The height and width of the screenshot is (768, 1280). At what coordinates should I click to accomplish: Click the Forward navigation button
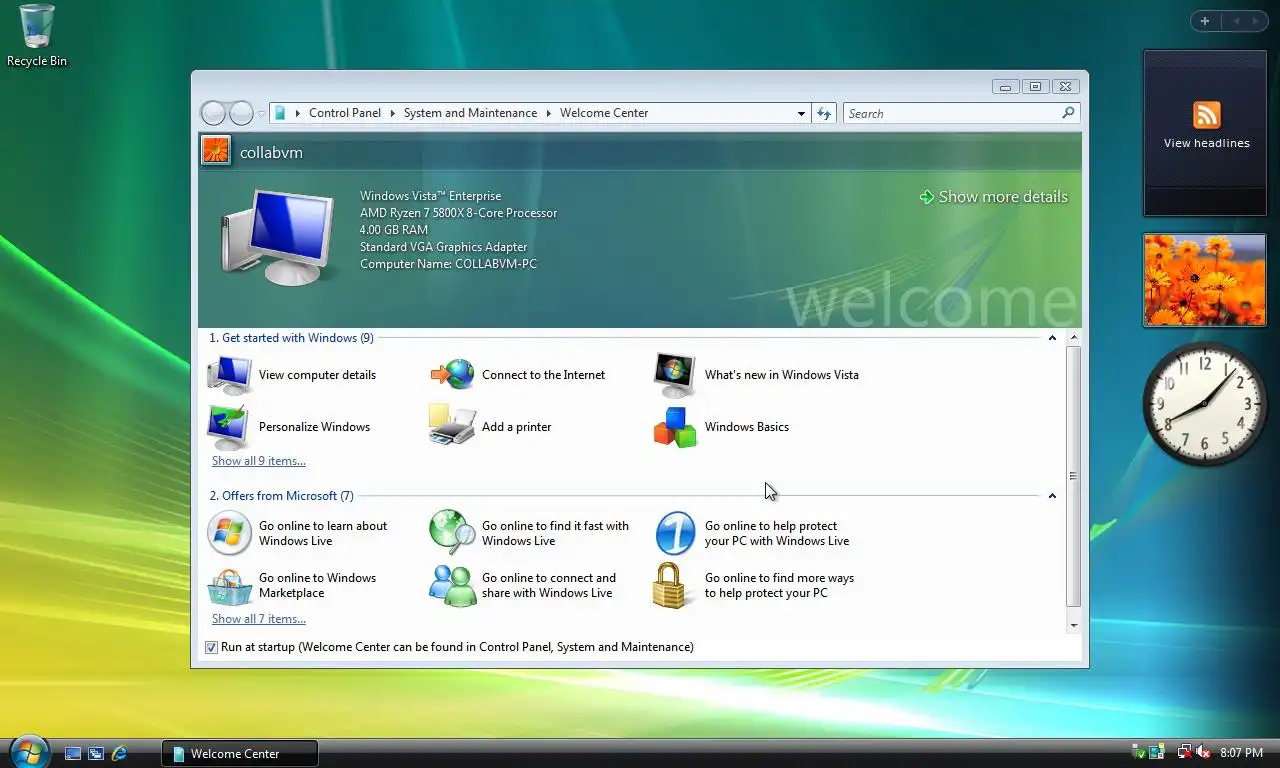(x=242, y=113)
